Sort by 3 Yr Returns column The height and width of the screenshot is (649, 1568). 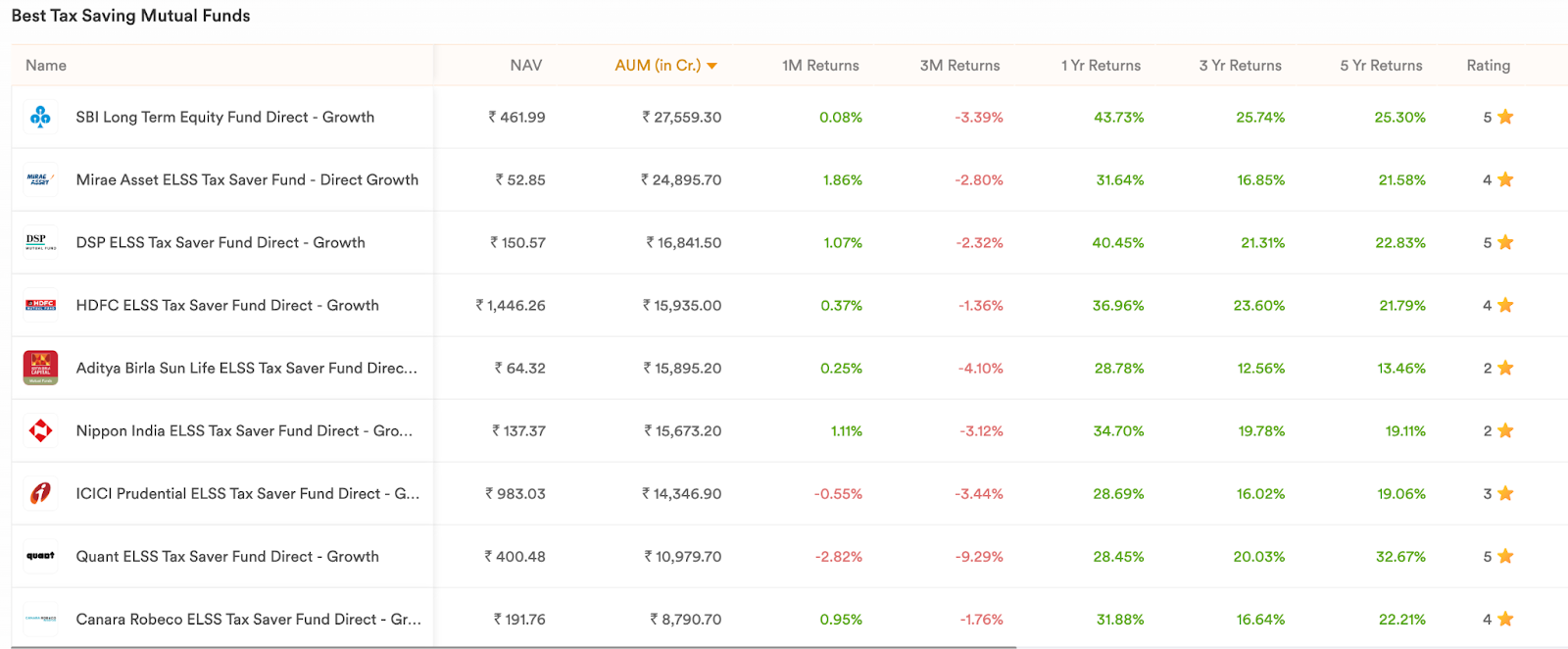[1241, 66]
